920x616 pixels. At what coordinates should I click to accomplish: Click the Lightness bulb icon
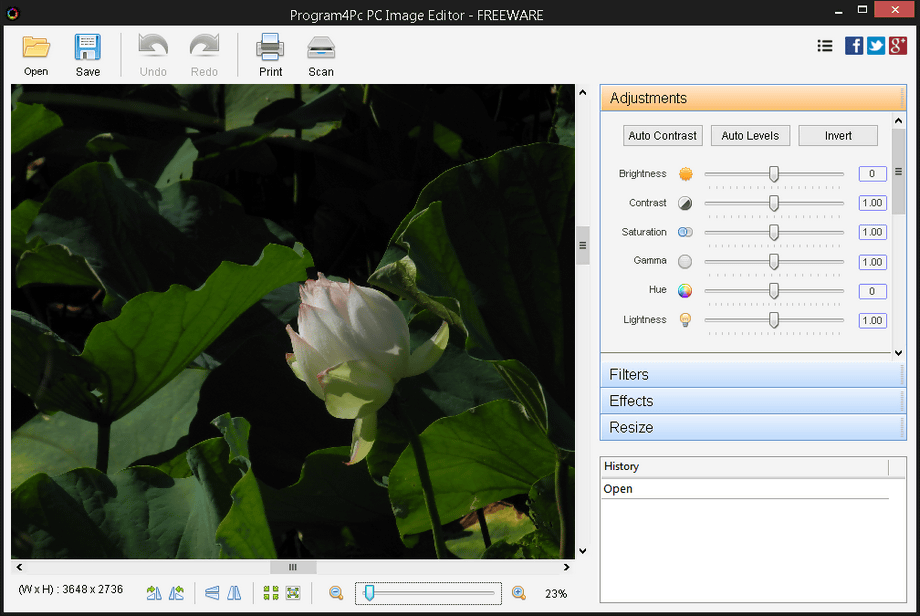[685, 320]
